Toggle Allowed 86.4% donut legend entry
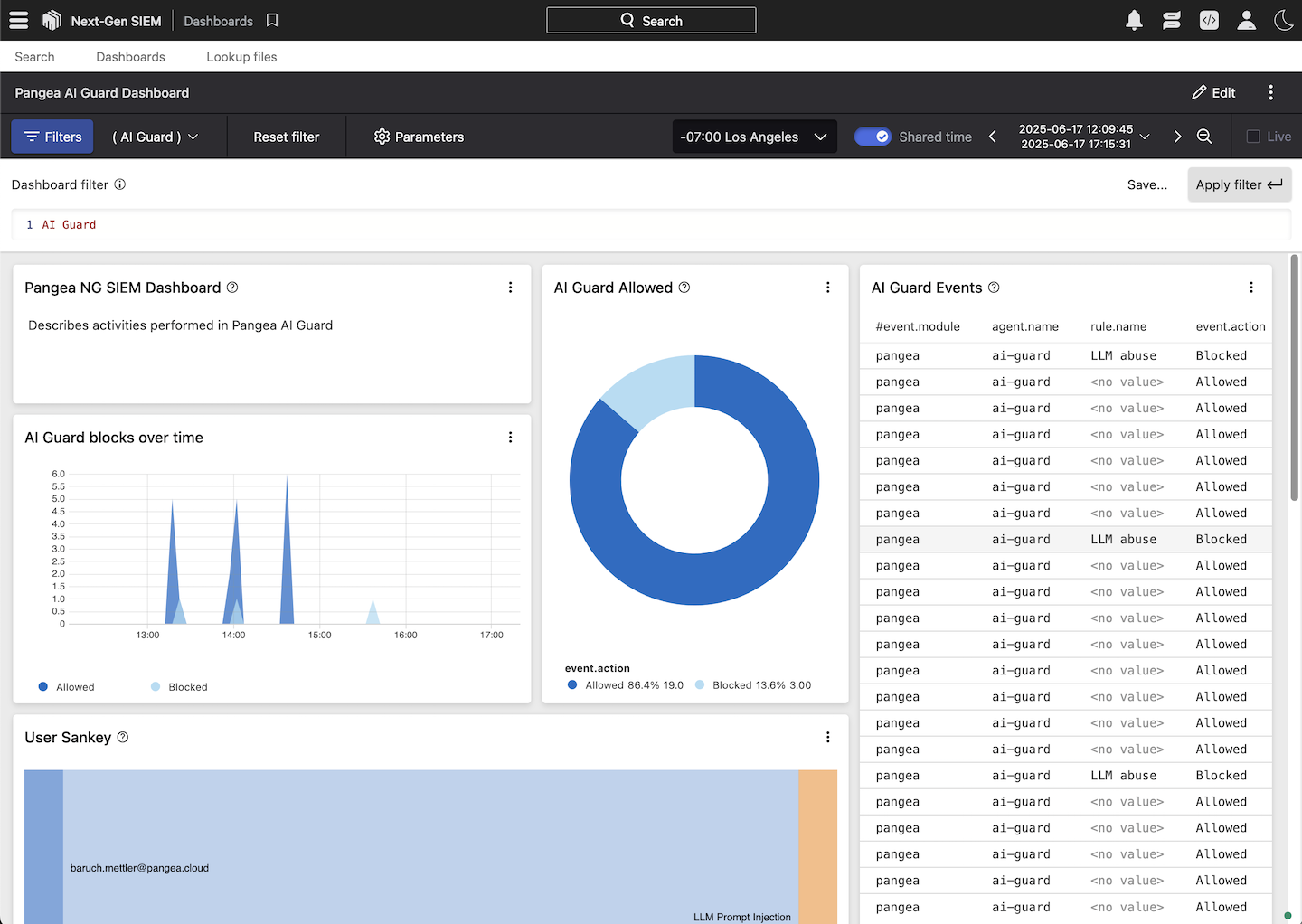 pos(626,685)
